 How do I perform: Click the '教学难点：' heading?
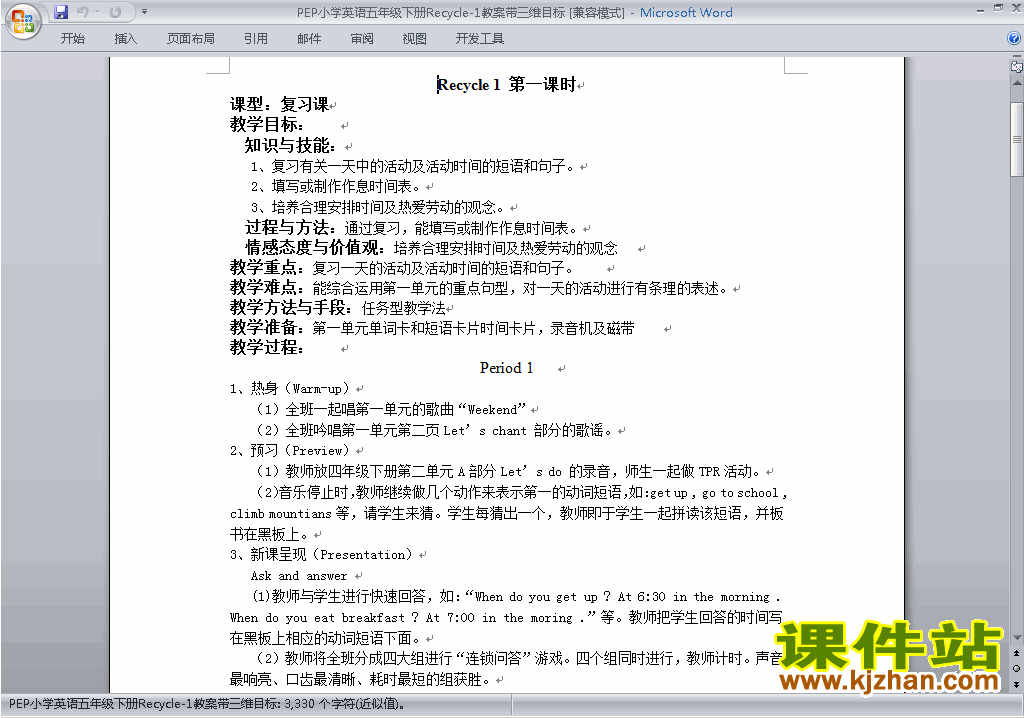coord(267,287)
